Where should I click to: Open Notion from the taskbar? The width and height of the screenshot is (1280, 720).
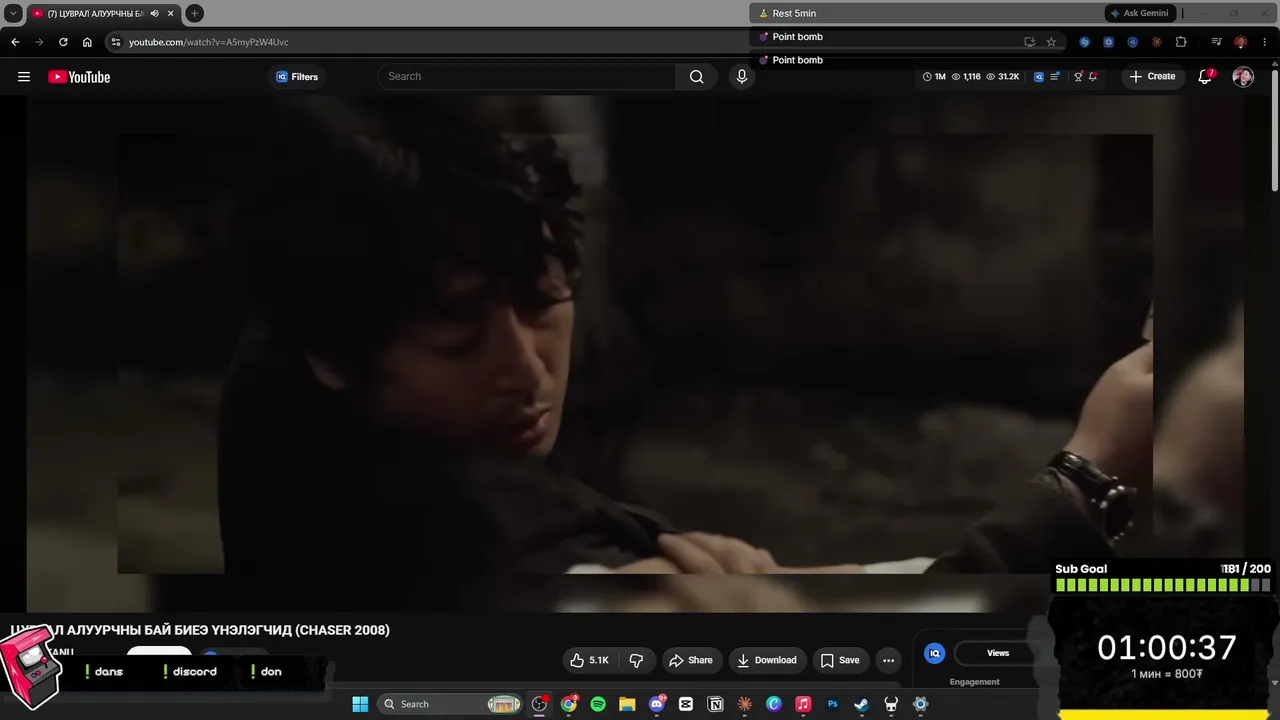[715, 704]
